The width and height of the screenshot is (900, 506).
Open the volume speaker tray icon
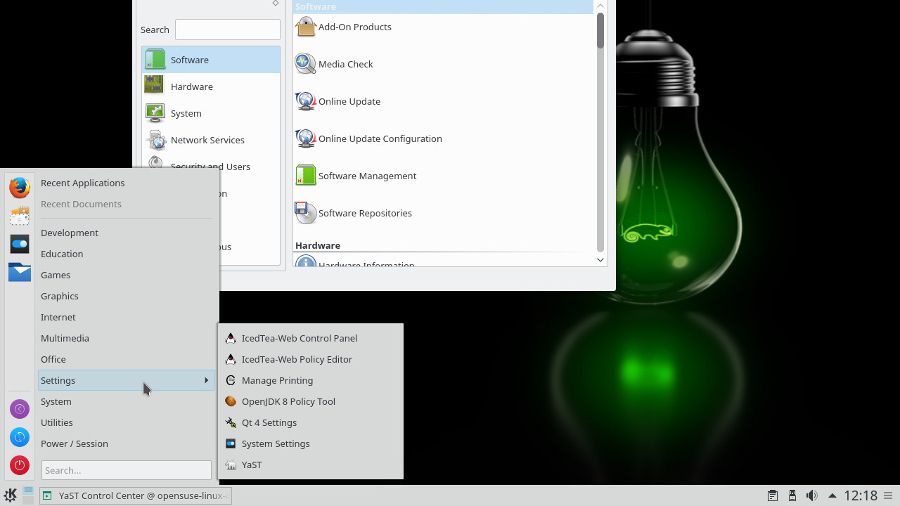coord(812,495)
